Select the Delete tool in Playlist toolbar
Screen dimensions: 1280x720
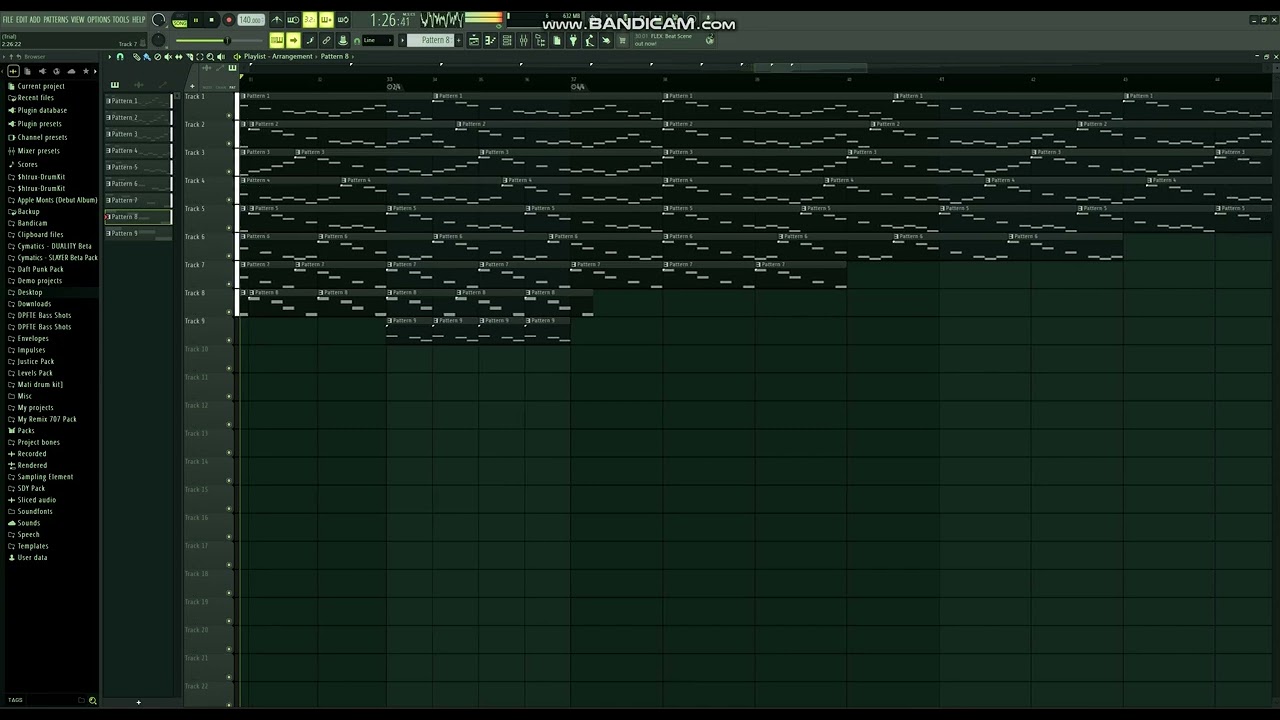tap(157, 56)
